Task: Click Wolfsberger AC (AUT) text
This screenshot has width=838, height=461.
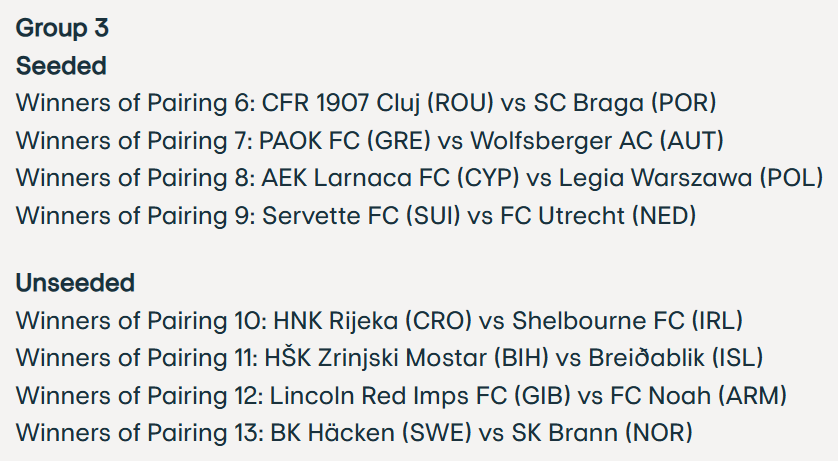Action: (x=597, y=141)
